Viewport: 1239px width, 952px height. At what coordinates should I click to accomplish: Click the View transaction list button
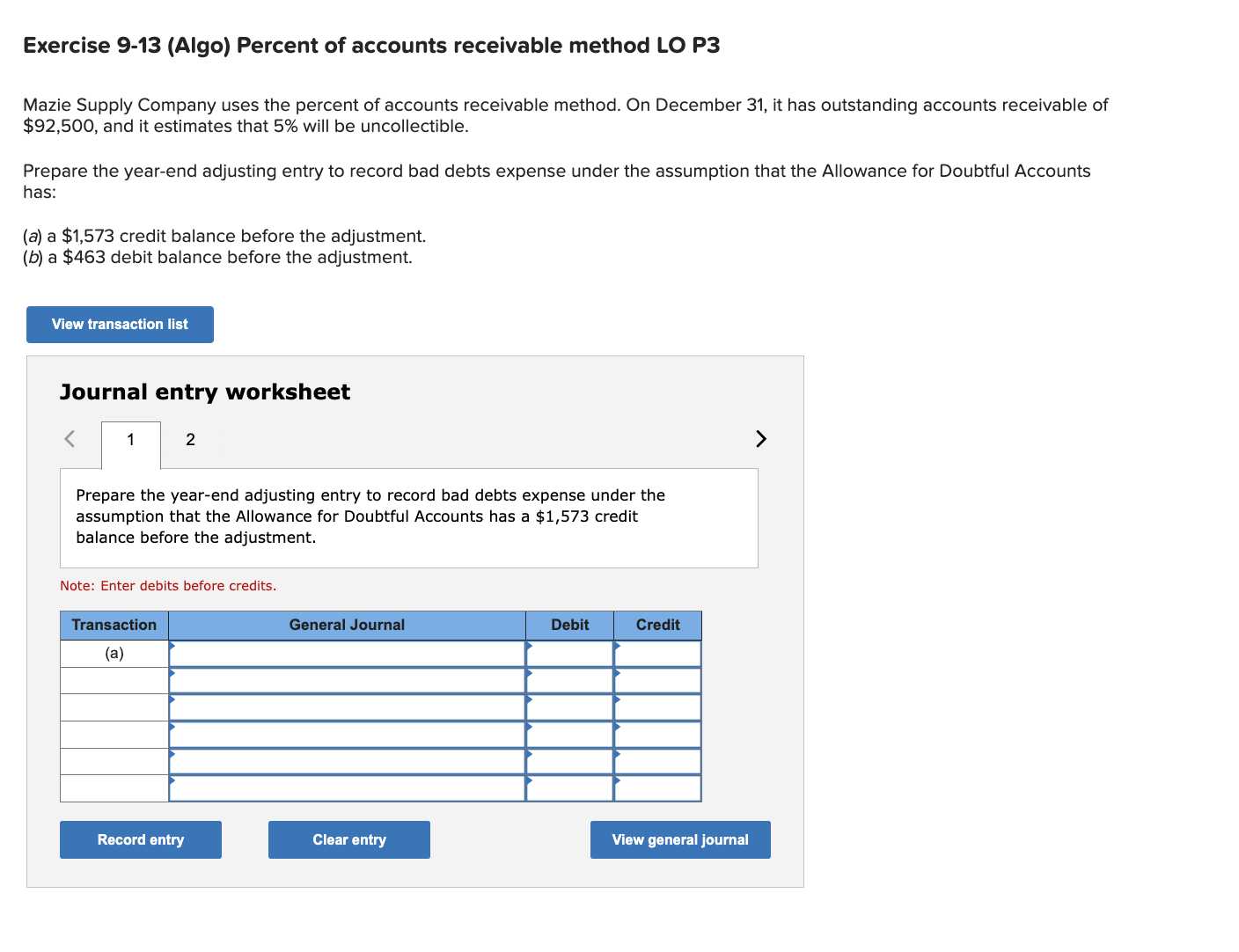[120, 324]
